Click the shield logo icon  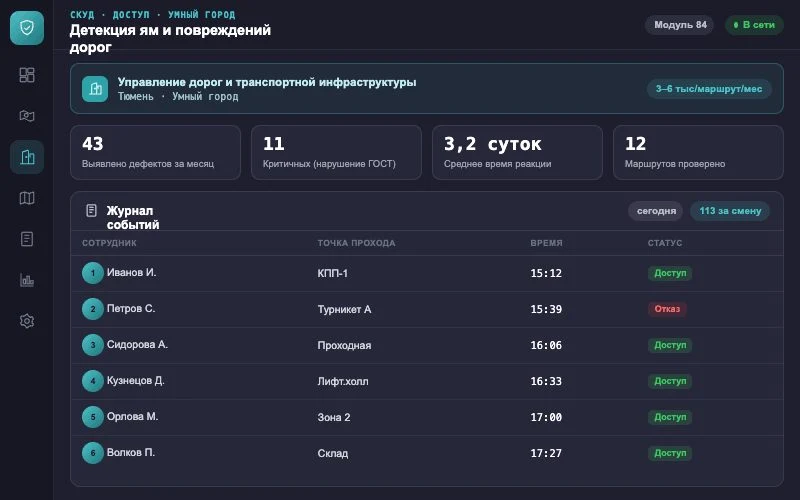tap(27, 28)
